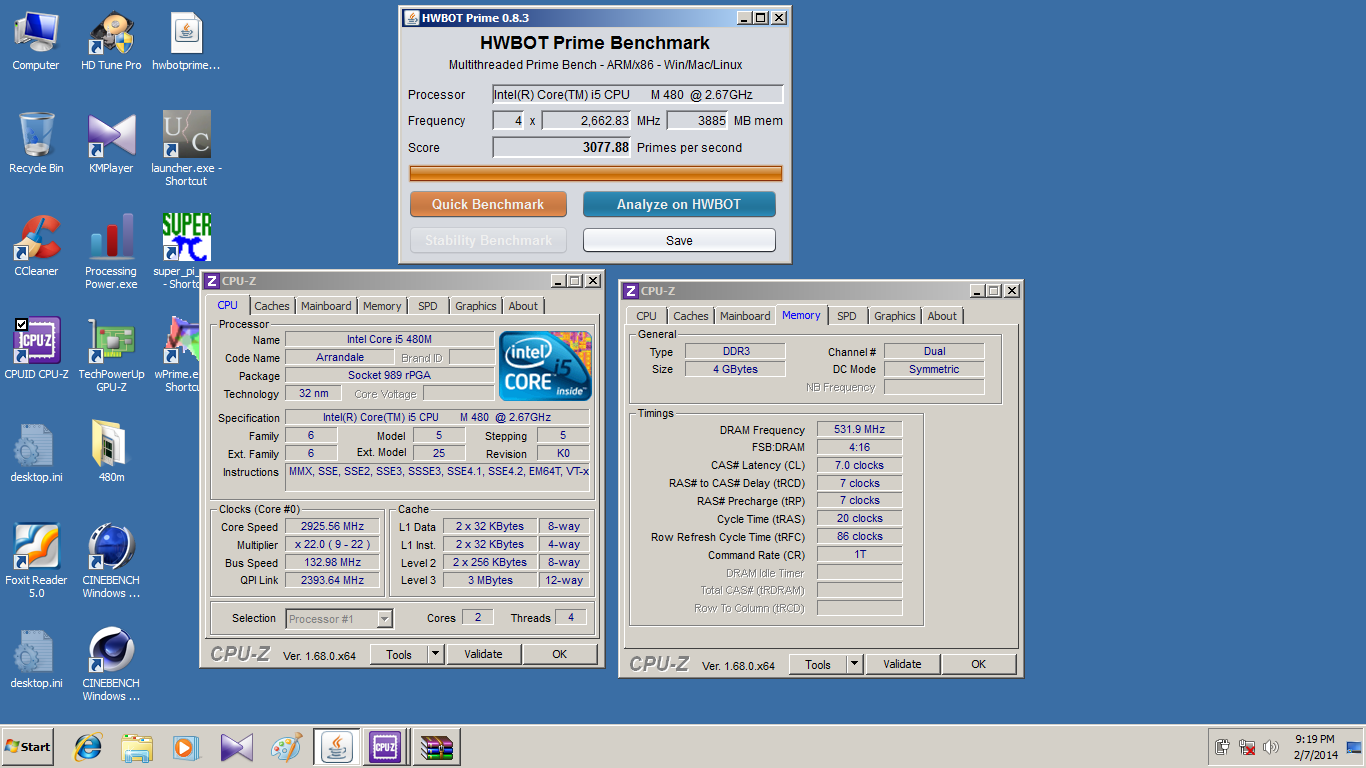The image size is (1366, 768).
Task: Open Paint from the taskbar
Action: click(286, 747)
